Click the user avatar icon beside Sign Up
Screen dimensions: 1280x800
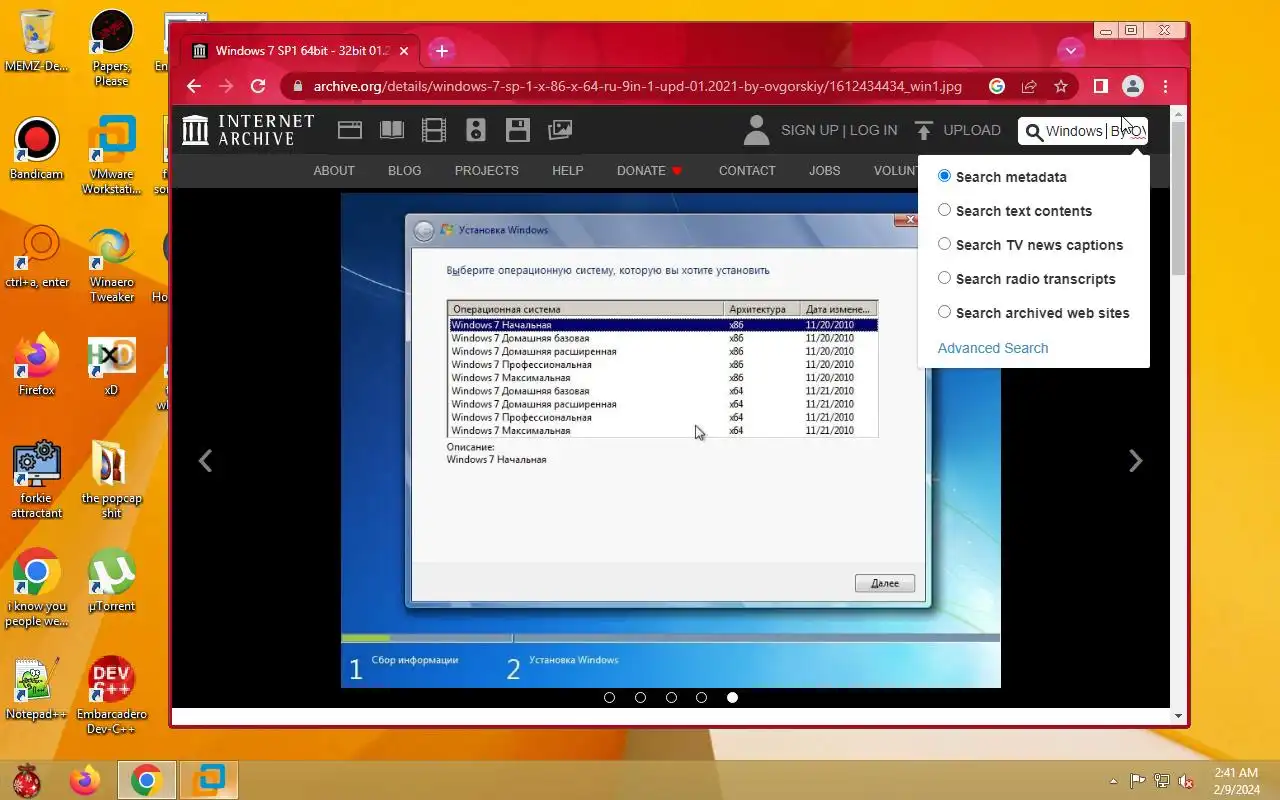(757, 130)
